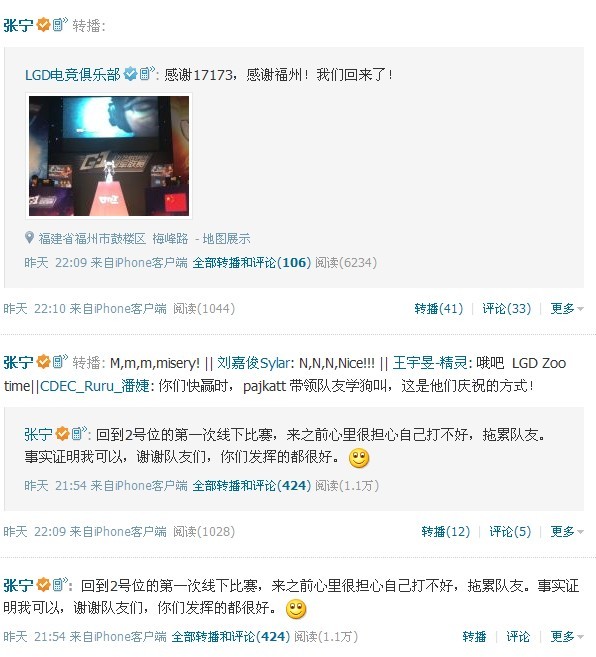This screenshot has width=596, height=657.
Task: Click the mobile phone icon beside first 张宁
Action: [60, 24]
